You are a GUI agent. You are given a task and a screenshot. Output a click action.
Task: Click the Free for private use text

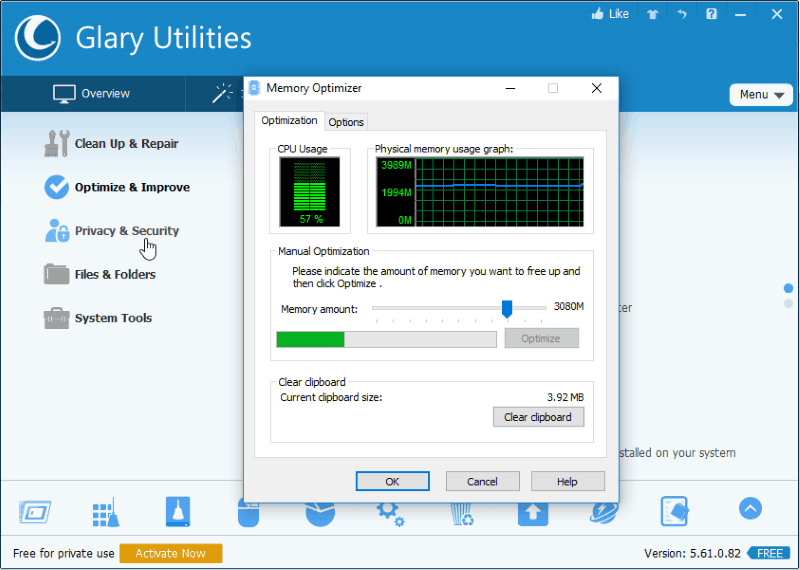(64, 553)
